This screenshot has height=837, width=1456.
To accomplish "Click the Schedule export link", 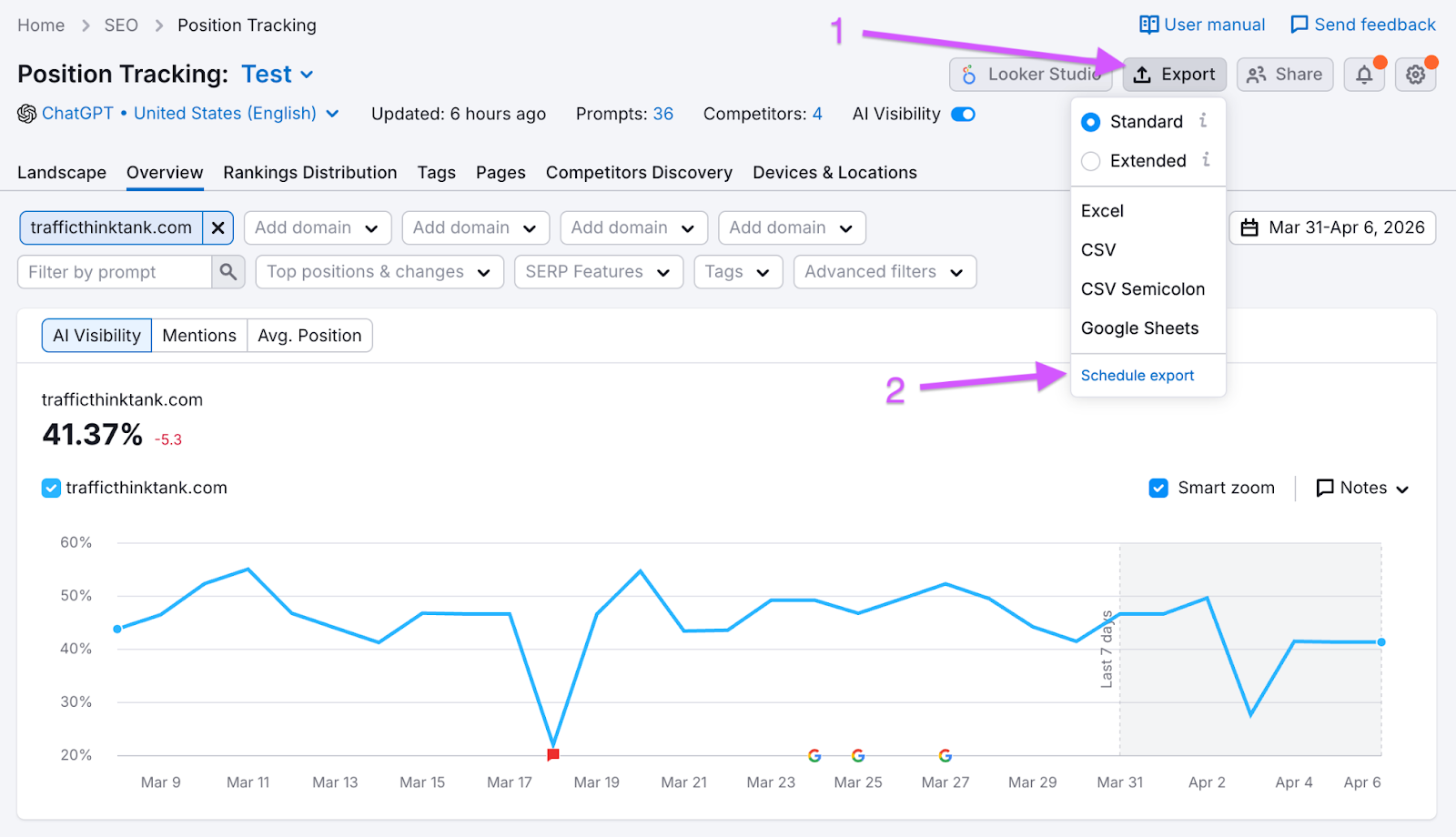I will click(1137, 376).
